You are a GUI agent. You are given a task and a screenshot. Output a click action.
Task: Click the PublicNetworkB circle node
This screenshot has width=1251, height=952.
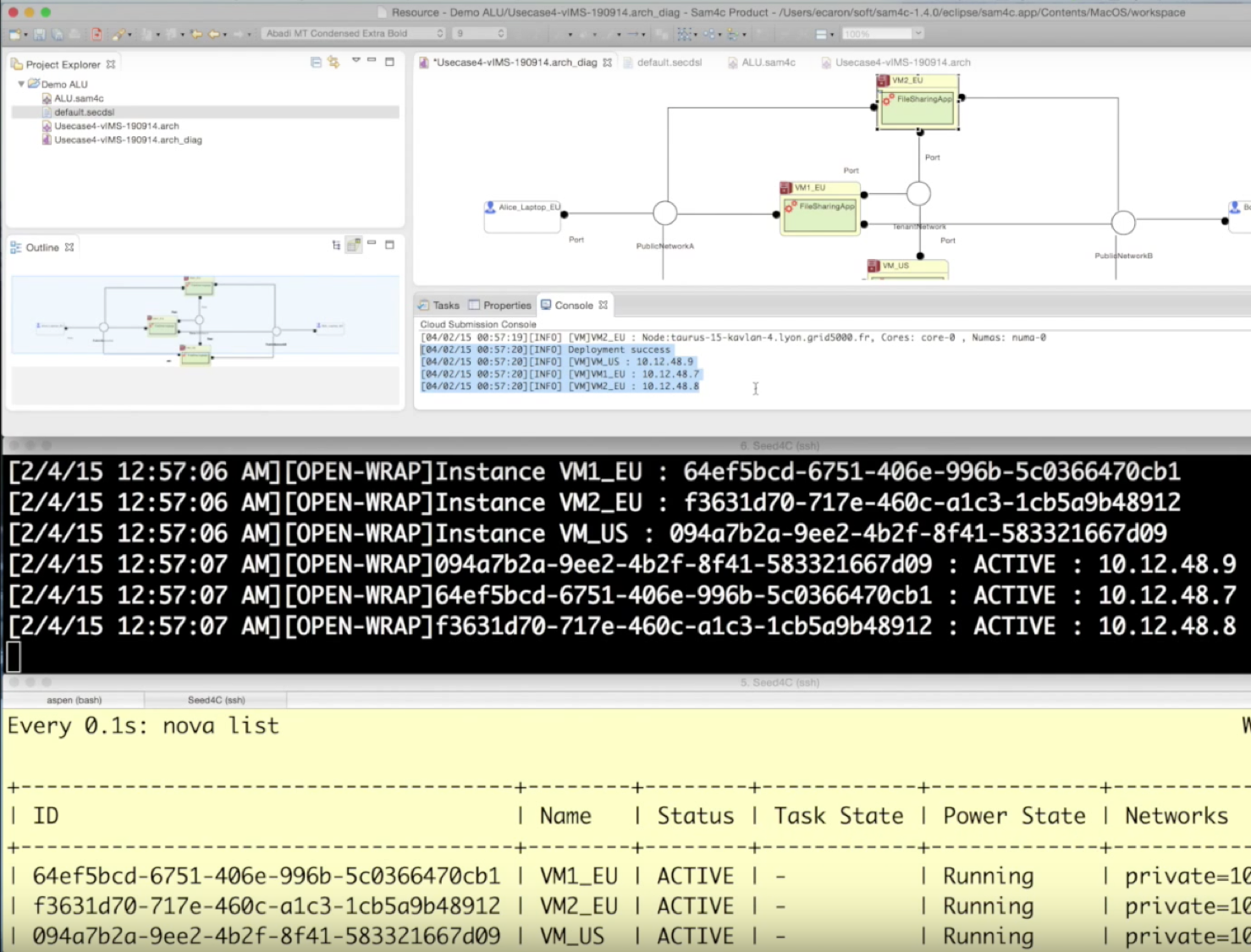pyautogui.click(x=1123, y=223)
